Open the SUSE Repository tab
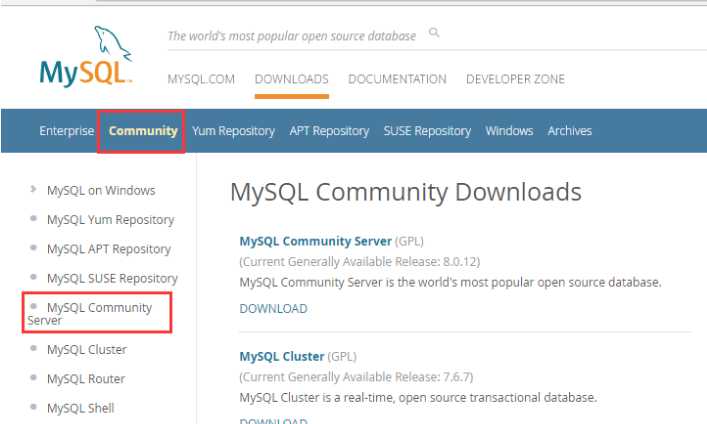Screen dimensions: 707x424 point(427,131)
